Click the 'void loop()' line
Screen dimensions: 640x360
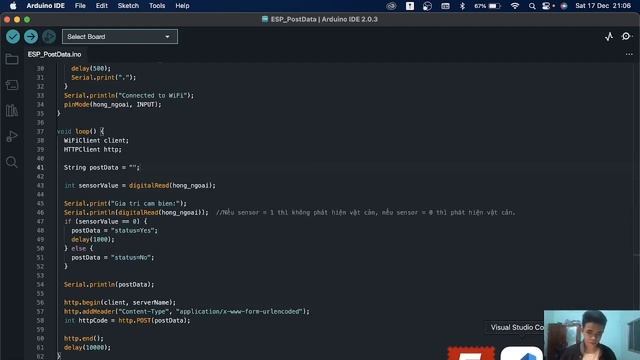80,131
